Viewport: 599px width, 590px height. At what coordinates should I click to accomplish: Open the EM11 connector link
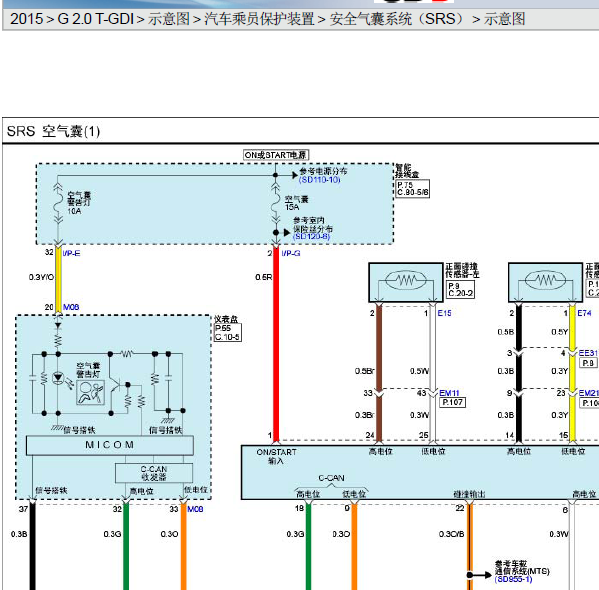(449, 393)
